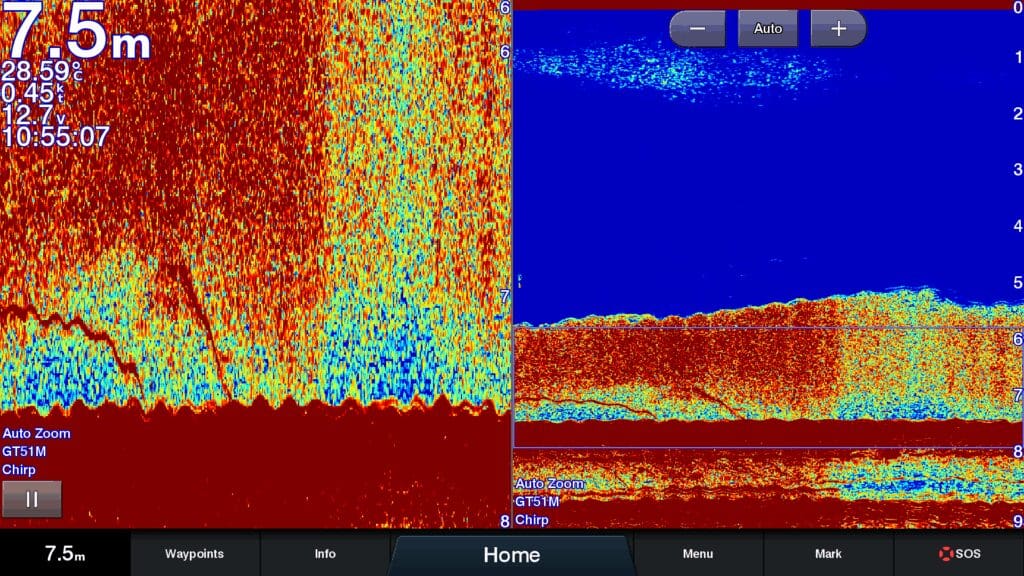Screen dimensions: 1024x576
Task: Go to the Home screen
Action: point(511,555)
